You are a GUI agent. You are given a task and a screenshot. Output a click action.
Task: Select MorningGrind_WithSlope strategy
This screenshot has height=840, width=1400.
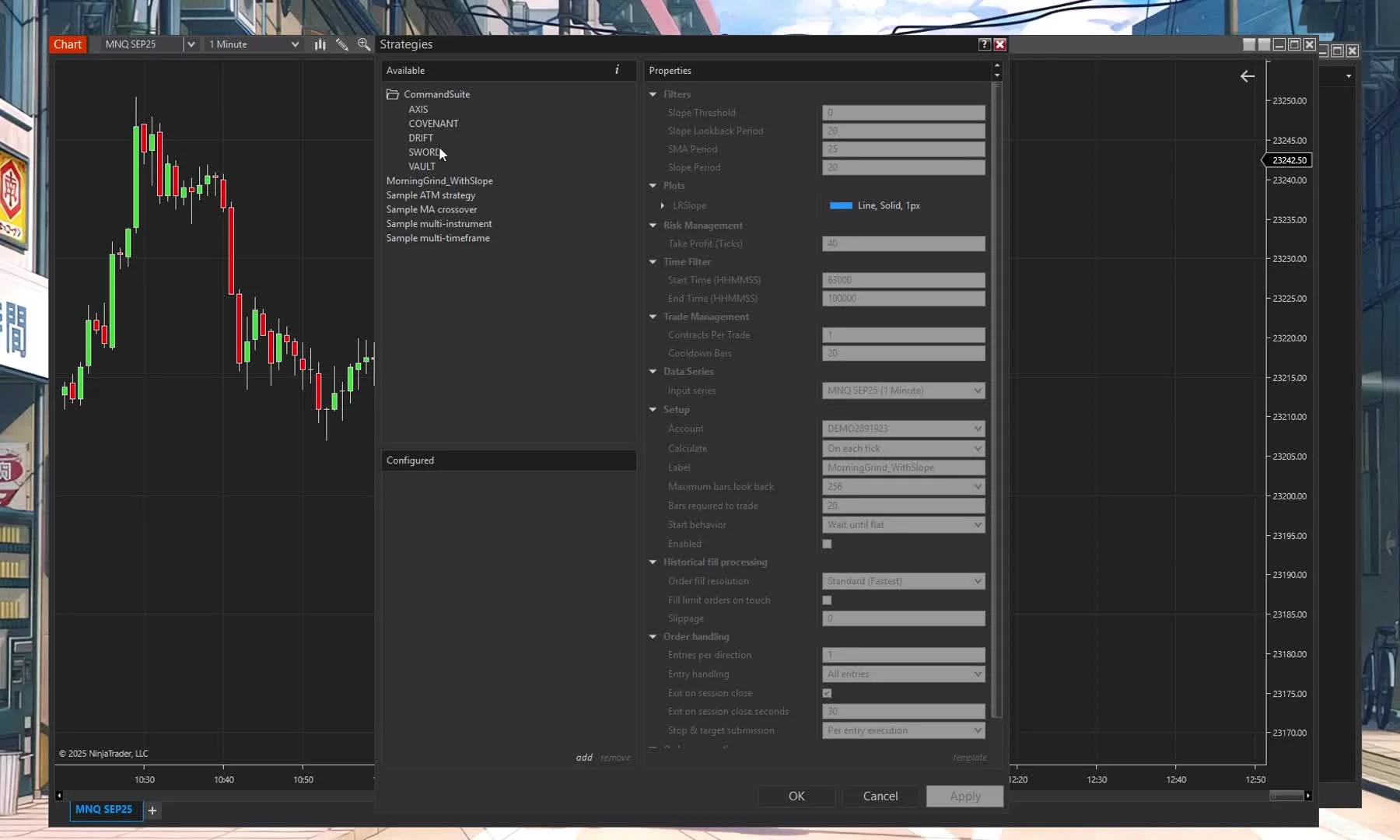point(439,180)
